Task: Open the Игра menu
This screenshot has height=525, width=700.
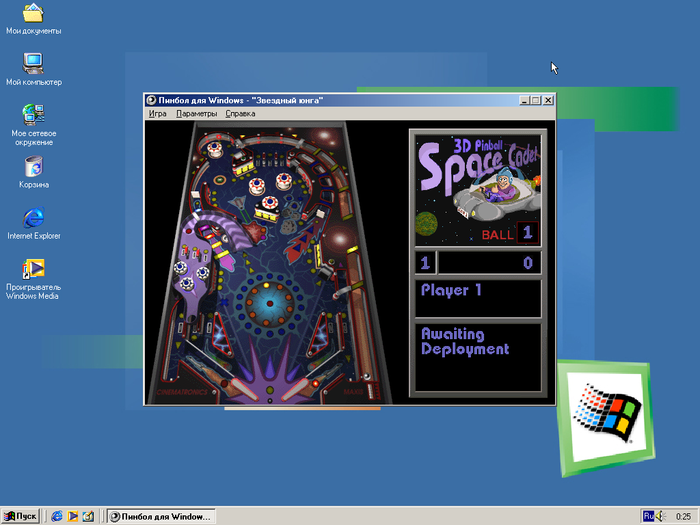Action: [x=157, y=113]
